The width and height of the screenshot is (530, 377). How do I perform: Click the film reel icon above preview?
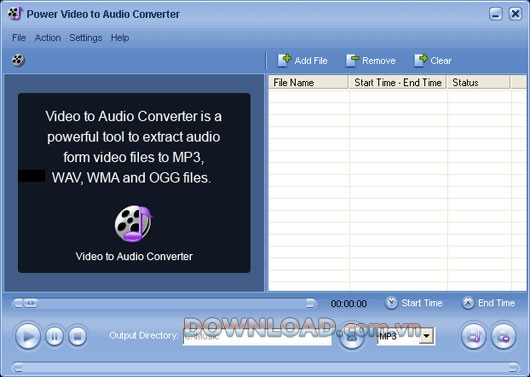tap(18, 60)
